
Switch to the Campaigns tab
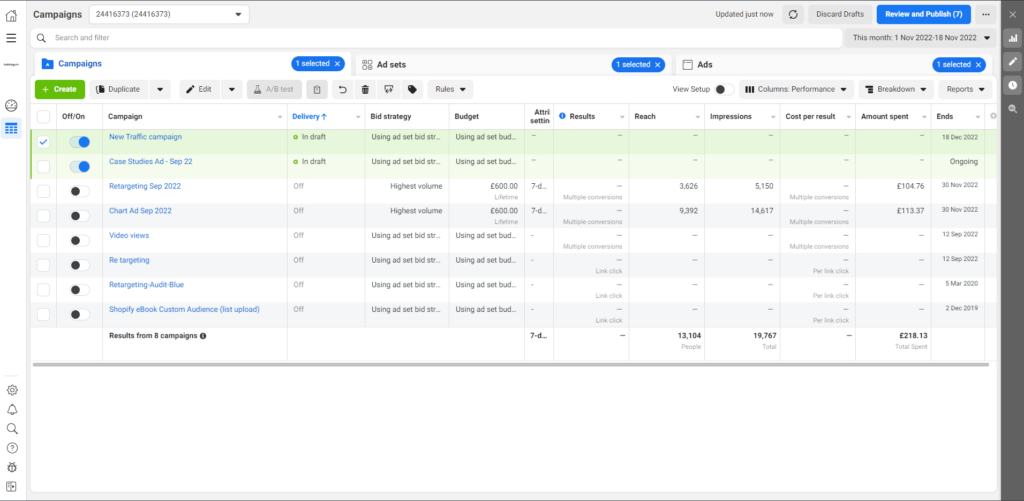(x=80, y=64)
